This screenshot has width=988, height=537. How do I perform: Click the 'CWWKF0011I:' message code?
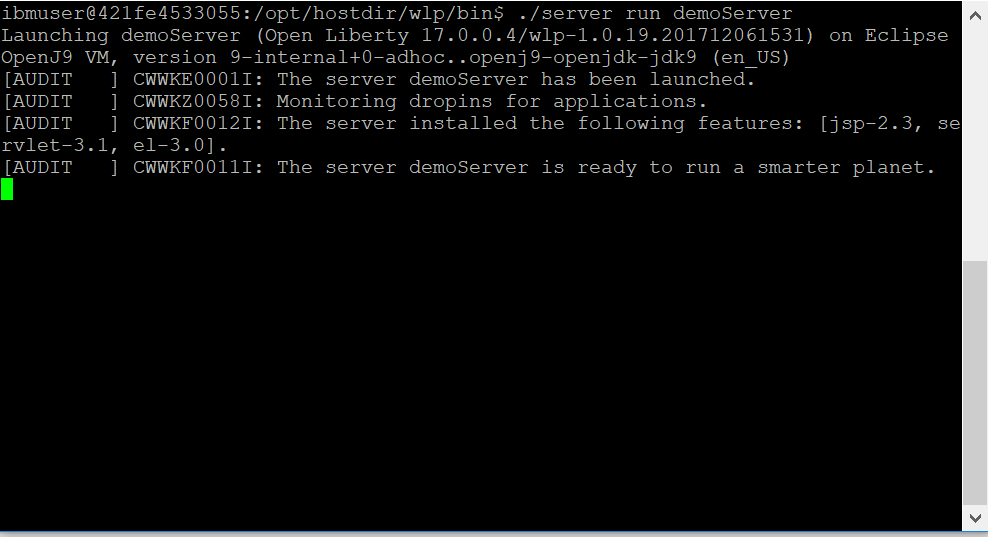click(x=198, y=168)
